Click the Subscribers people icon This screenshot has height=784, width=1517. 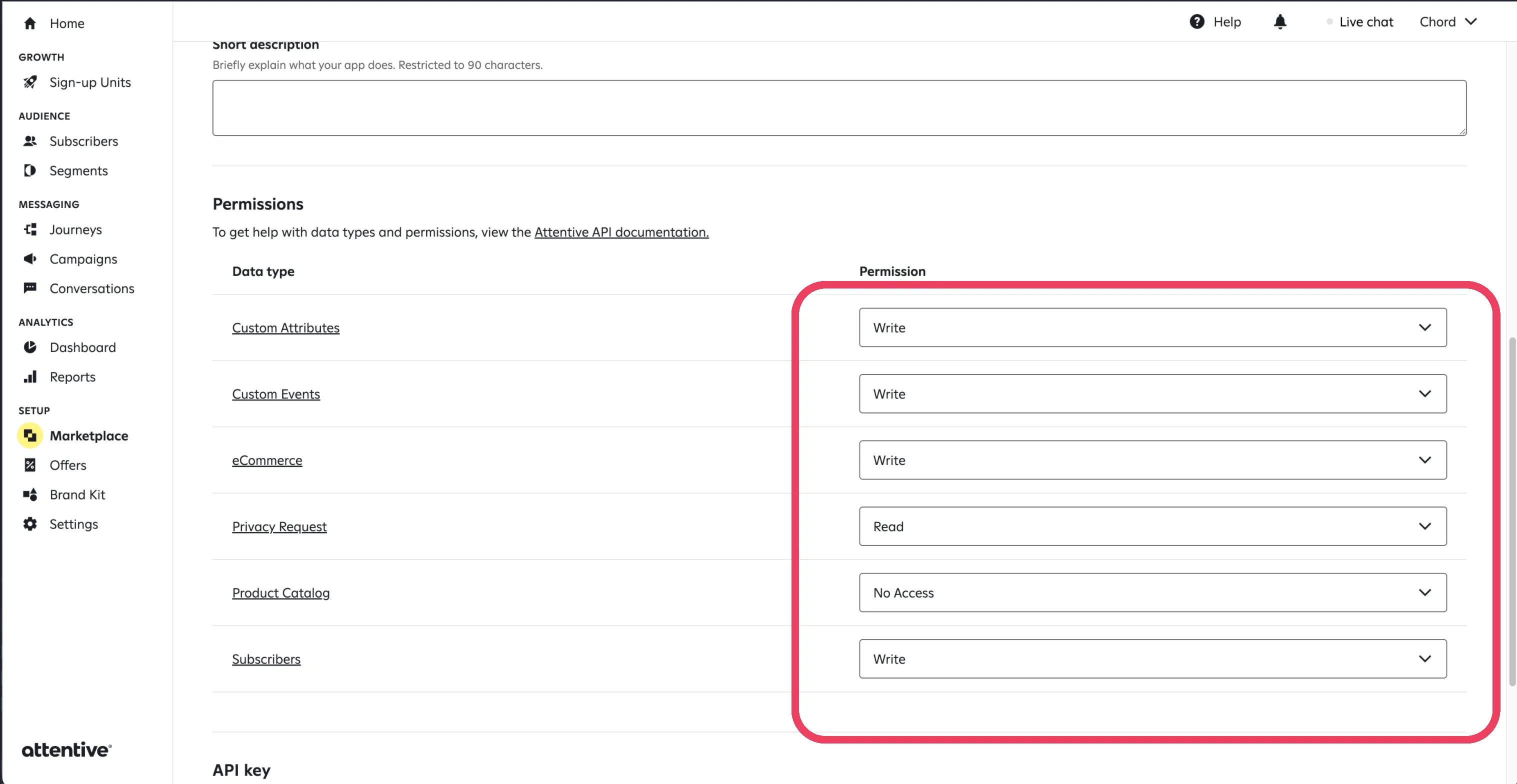pos(30,141)
